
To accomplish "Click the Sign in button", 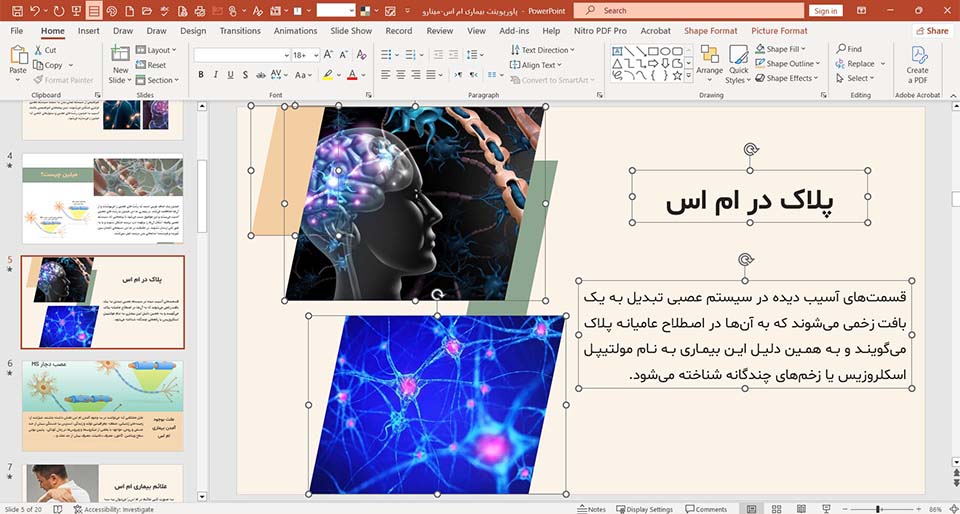I will click(825, 11).
